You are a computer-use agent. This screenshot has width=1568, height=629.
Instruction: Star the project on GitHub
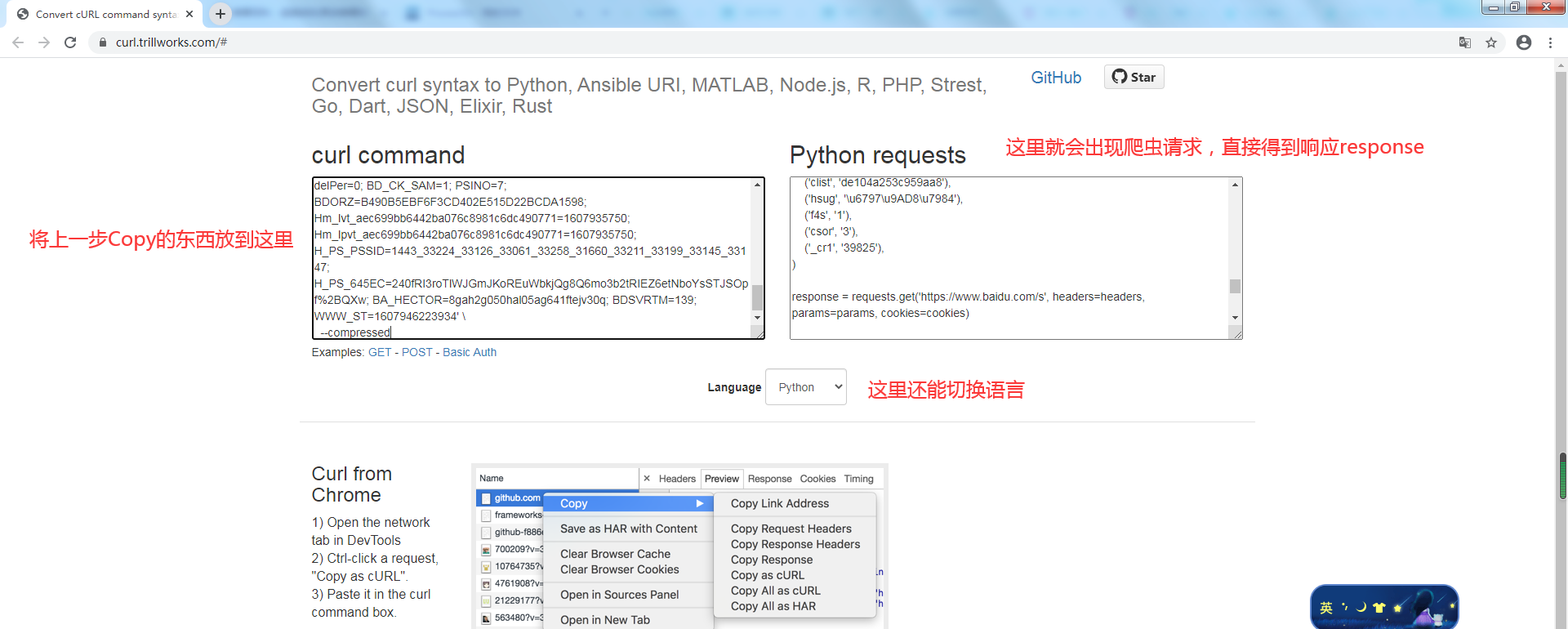(x=1134, y=77)
